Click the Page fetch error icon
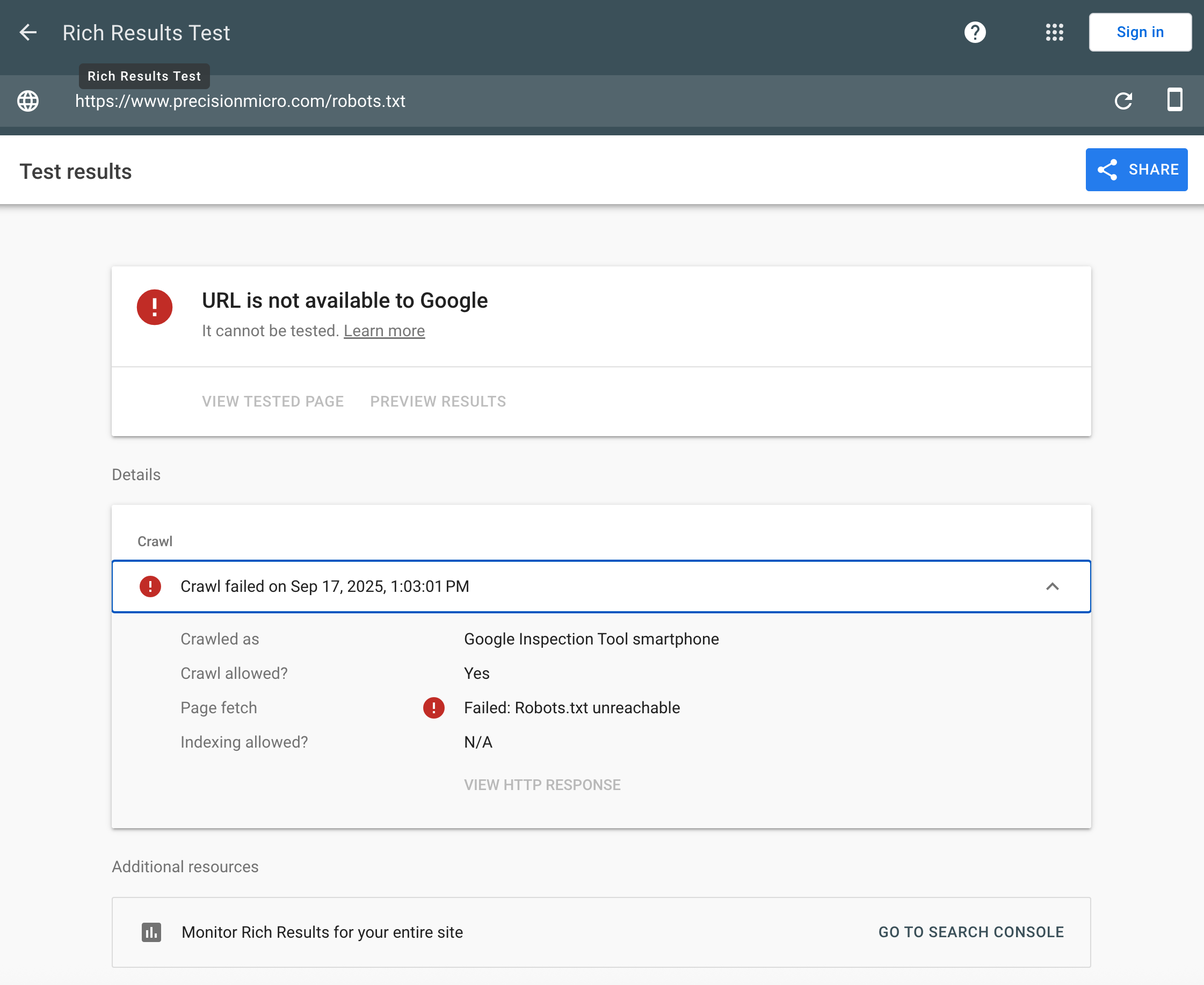The width and height of the screenshot is (1204, 985). coord(433,707)
